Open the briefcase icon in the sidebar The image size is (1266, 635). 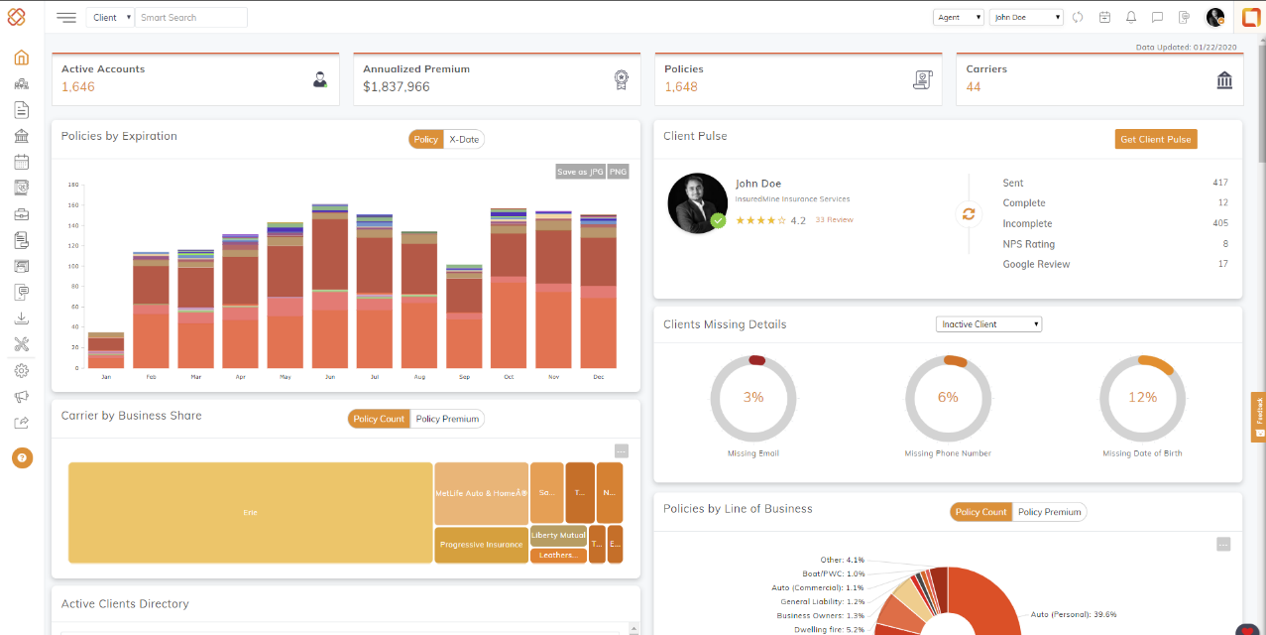pyautogui.click(x=21, y=214)
